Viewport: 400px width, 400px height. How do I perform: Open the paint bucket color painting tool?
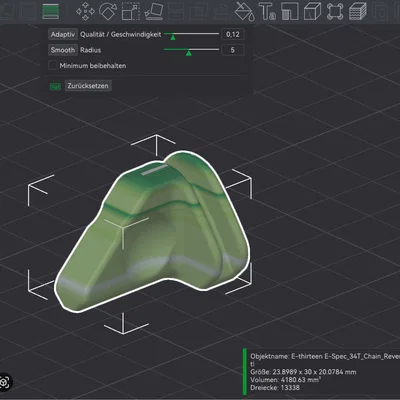245,11
